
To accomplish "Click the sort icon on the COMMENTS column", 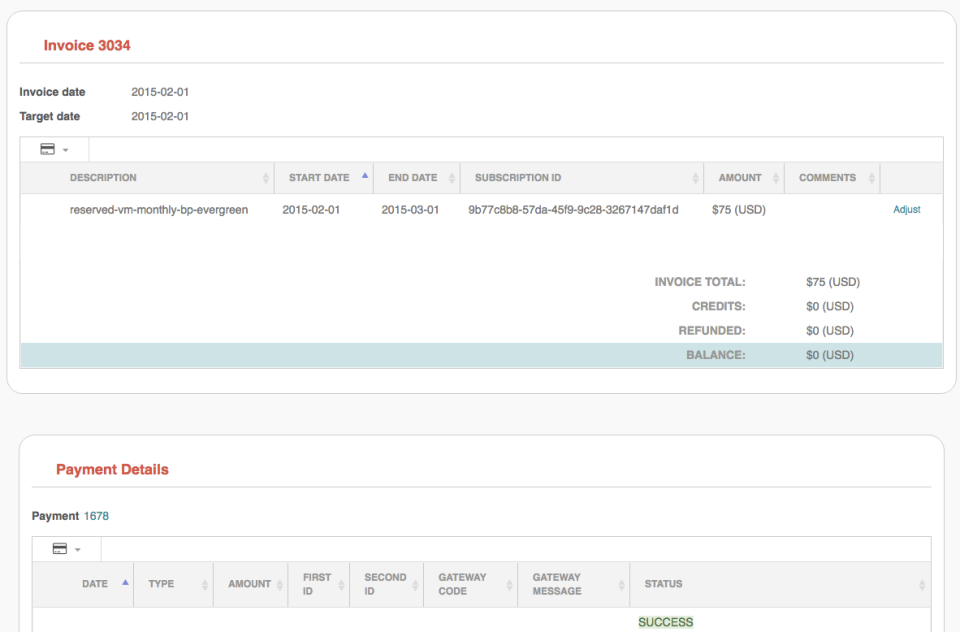I will [872, 176].
